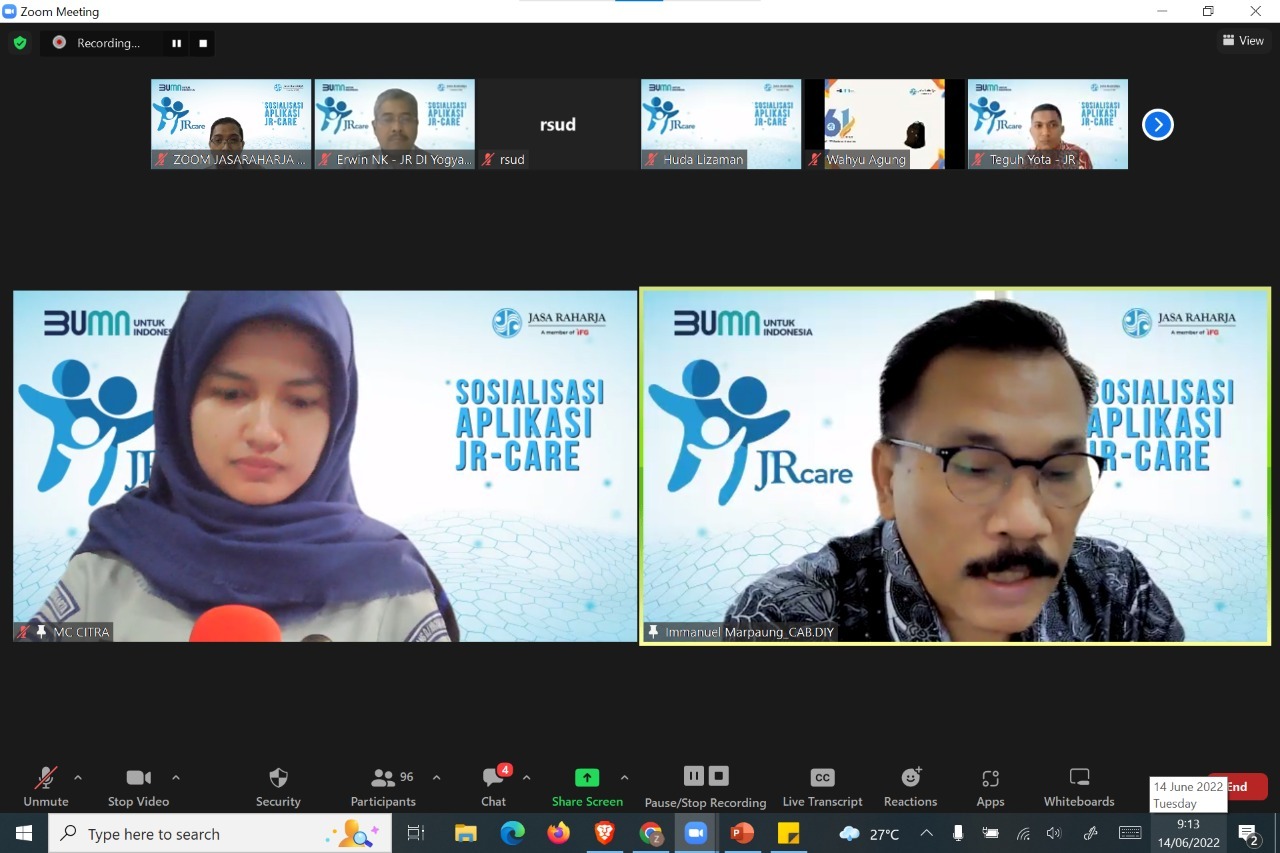1280x853 pixels.
Task: Open the View layout menu
Action: point(1243,41)
